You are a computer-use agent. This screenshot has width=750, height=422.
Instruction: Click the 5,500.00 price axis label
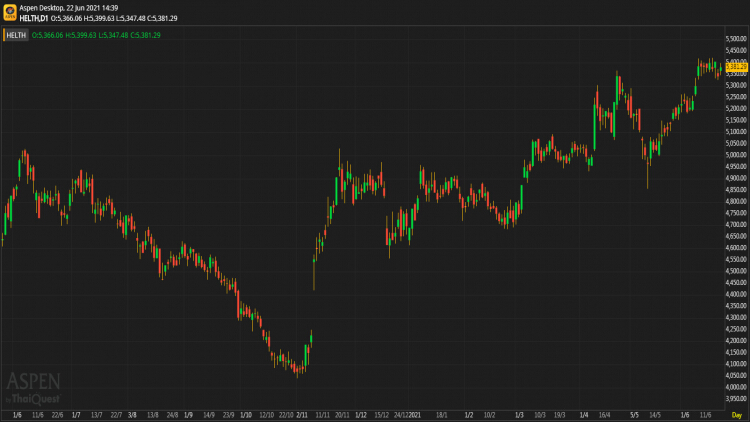pyautogui.click(x=736, y=39)
